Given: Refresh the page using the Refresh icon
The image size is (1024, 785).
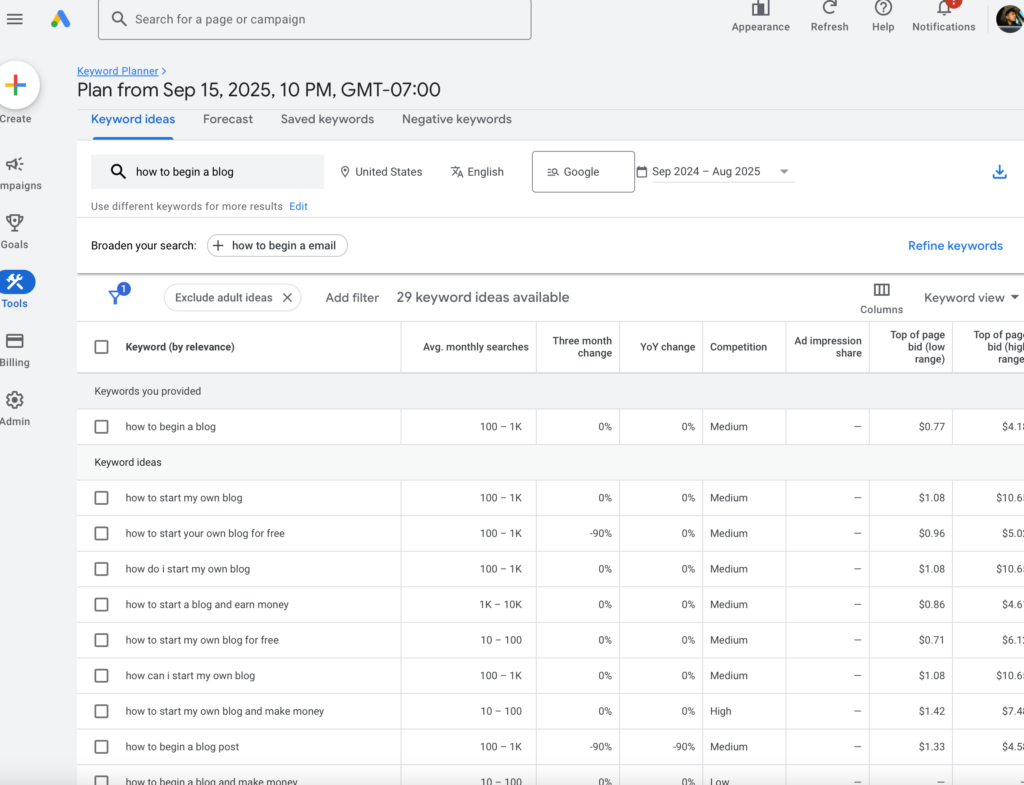Looking at the screenshot, I should pos(829,12).
